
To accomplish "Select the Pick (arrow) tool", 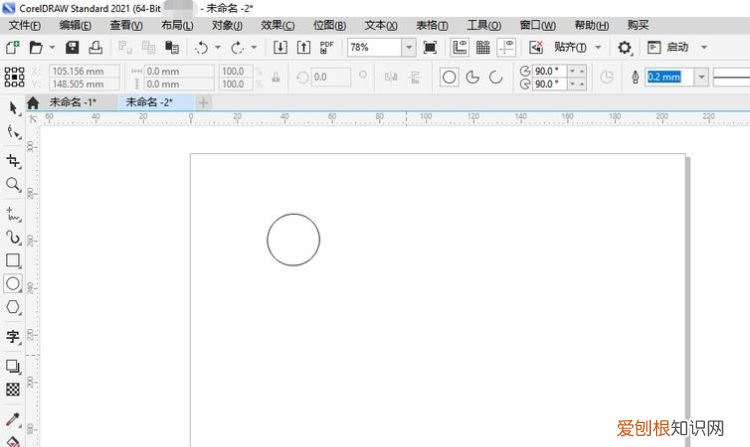I will 13,108.
